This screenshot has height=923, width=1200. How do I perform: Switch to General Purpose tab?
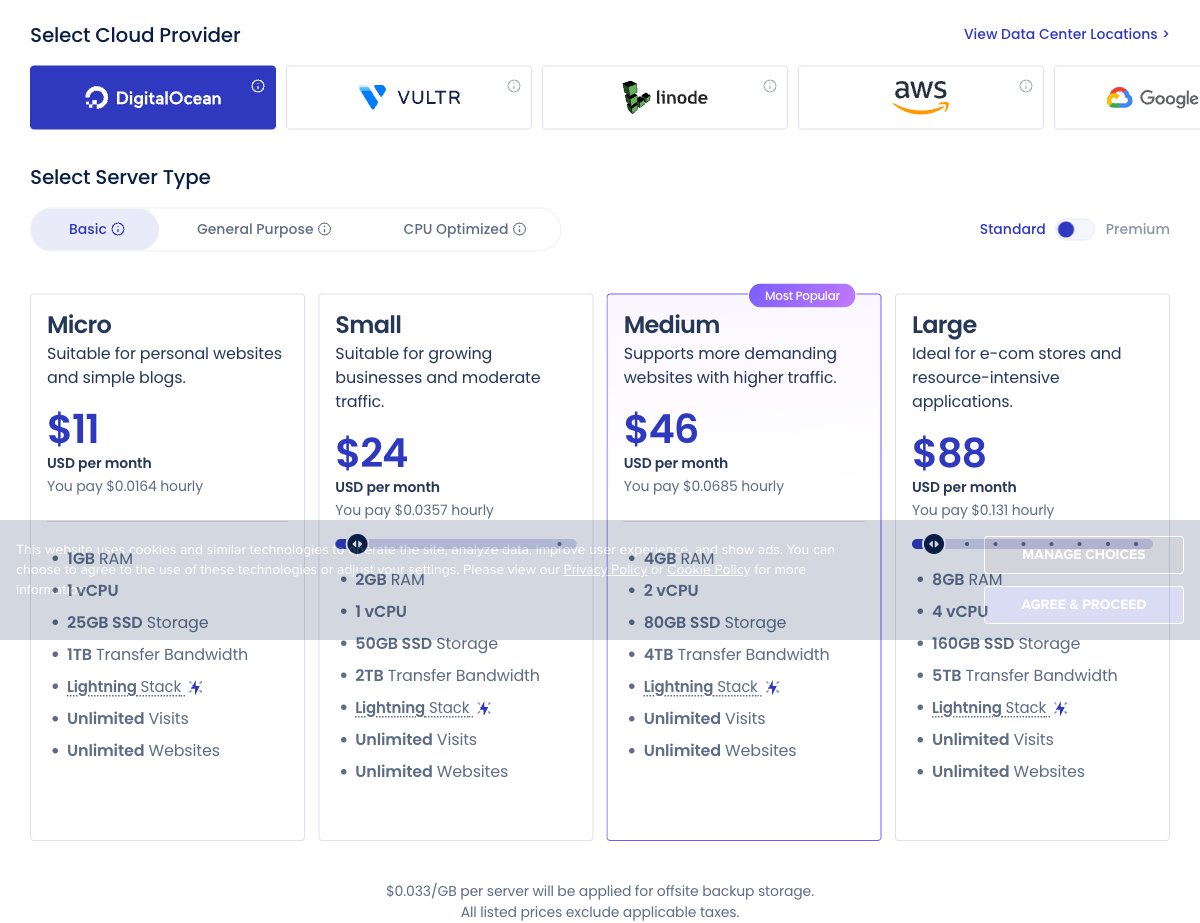264,229
